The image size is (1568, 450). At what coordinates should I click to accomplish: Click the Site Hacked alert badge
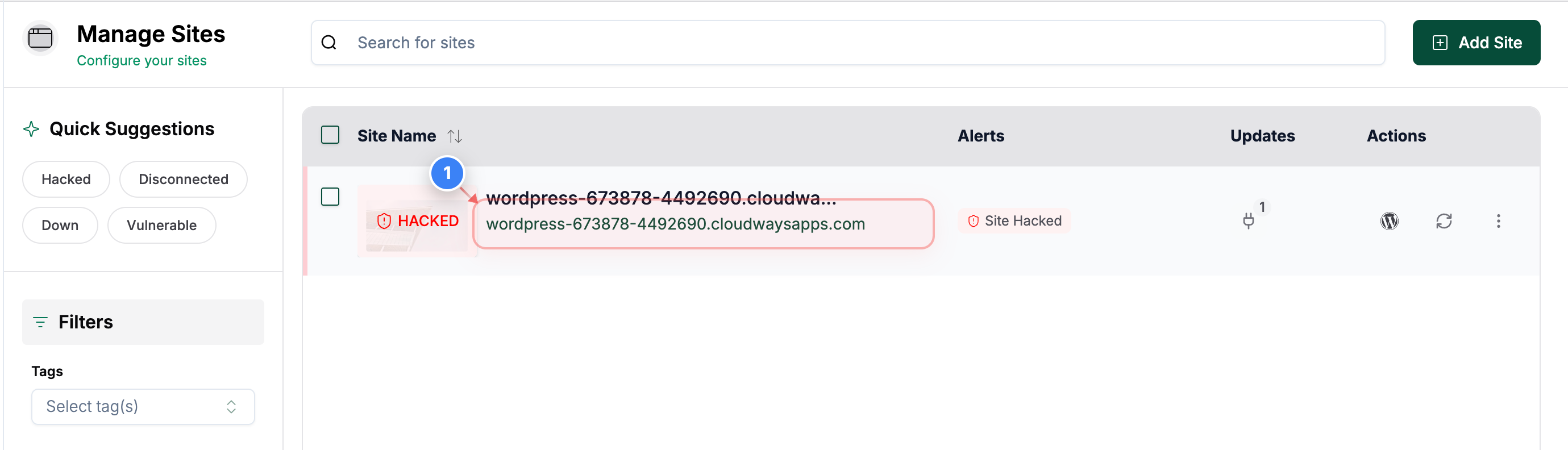pyautogui.click(x=1013, y=221)
